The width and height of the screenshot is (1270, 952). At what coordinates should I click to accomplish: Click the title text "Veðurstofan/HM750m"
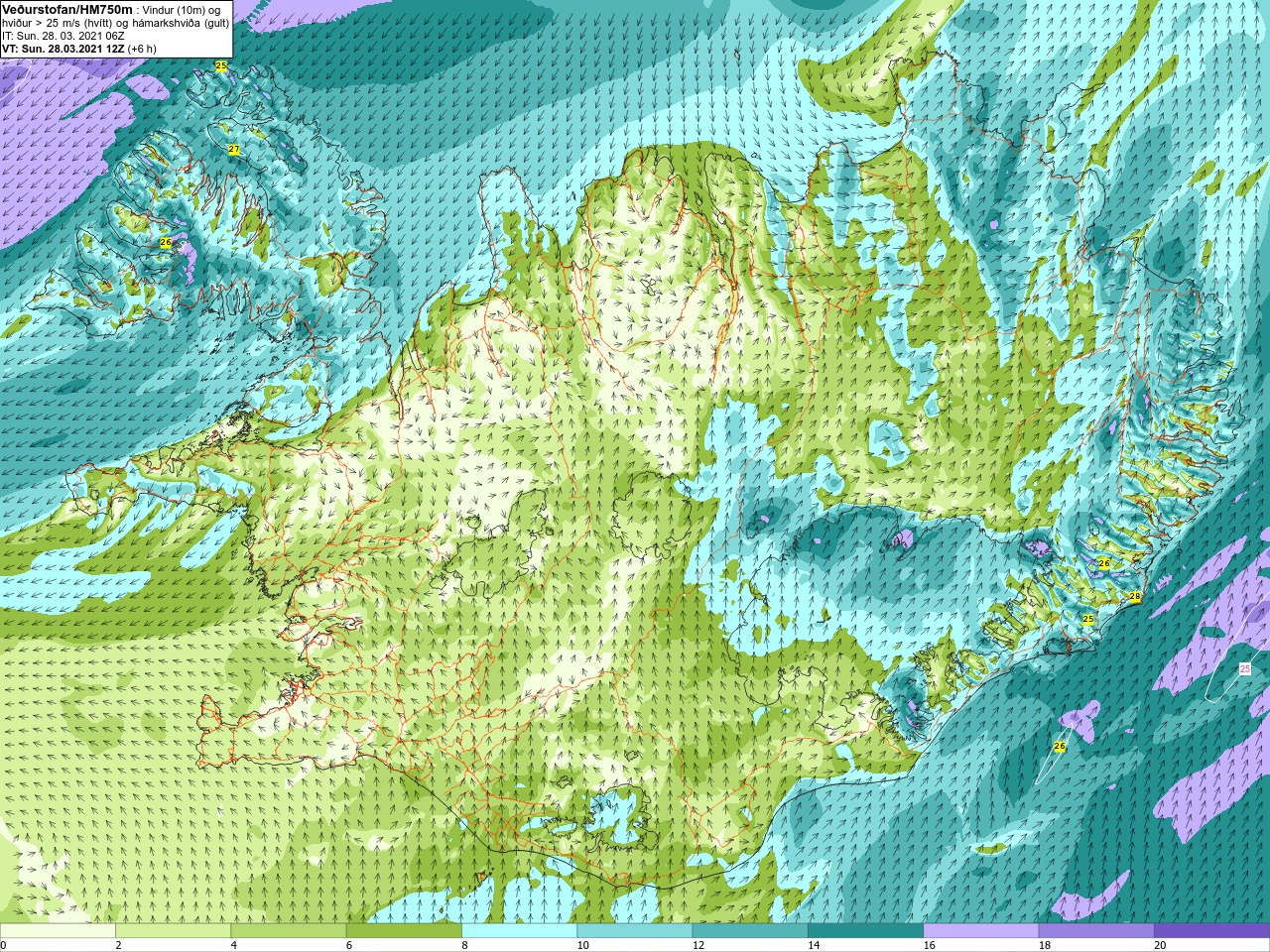point(66,9)
